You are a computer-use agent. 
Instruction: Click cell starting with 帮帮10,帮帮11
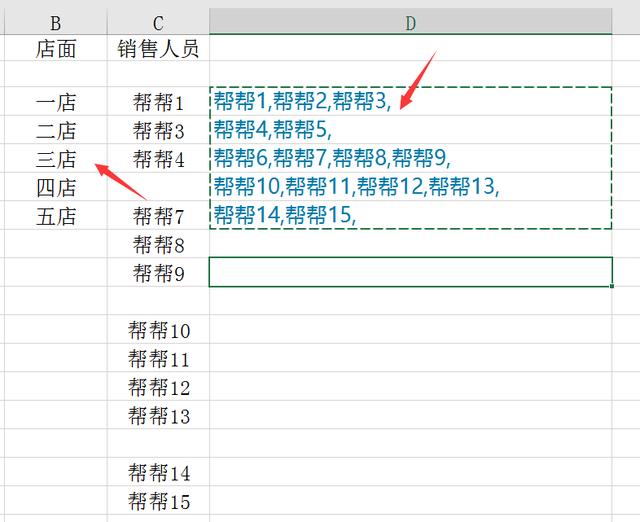coord(410,187)
